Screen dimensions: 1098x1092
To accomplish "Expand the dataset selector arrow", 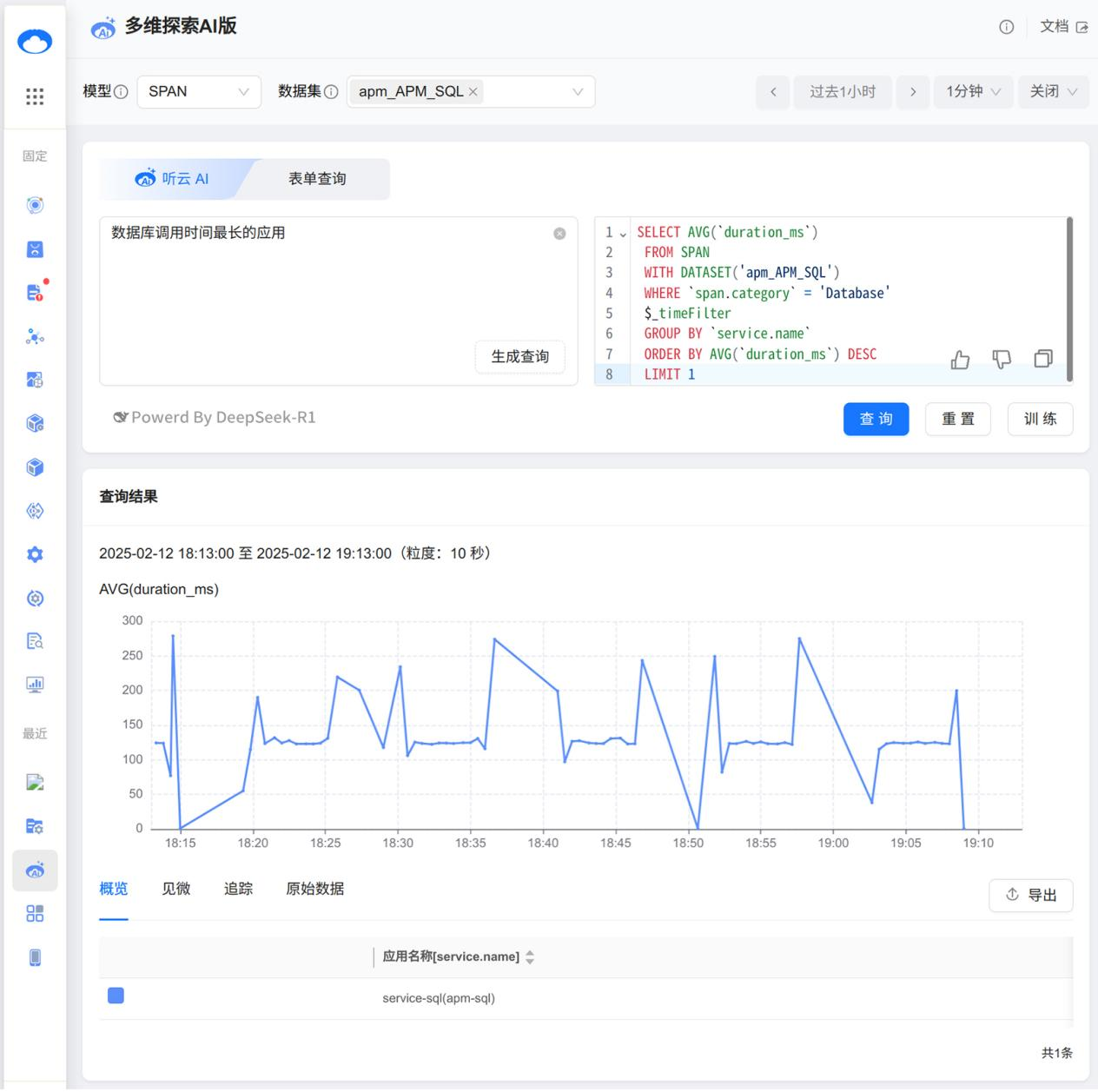I will 578,92.
